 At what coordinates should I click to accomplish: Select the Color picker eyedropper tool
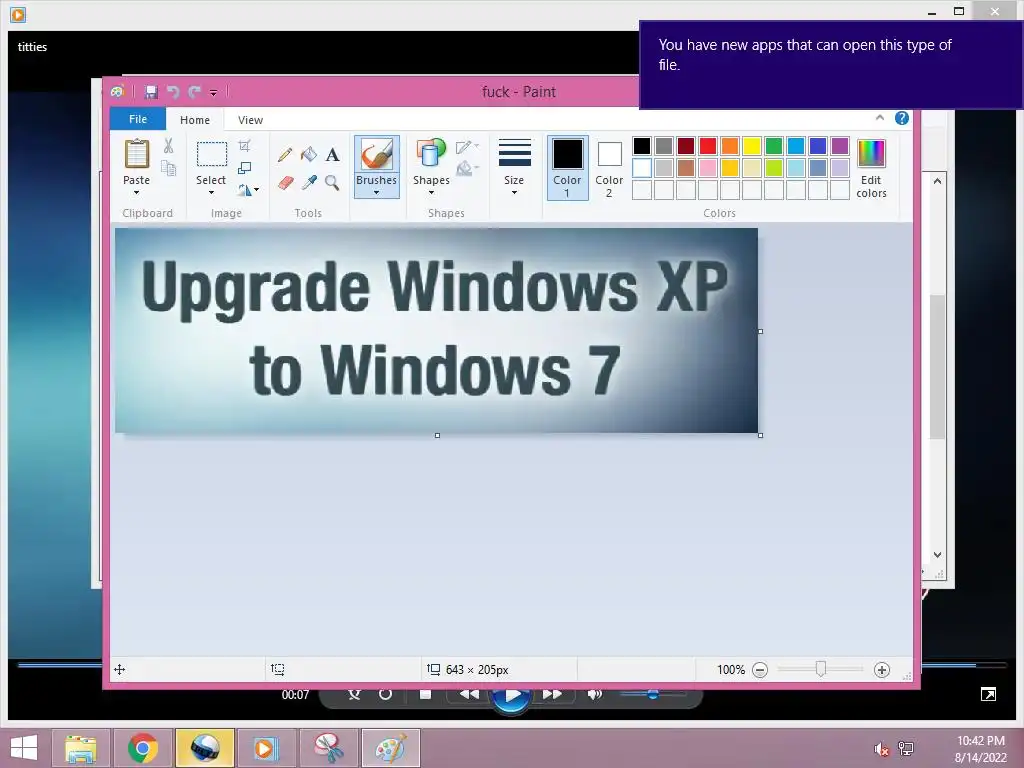tap(309, 182)
